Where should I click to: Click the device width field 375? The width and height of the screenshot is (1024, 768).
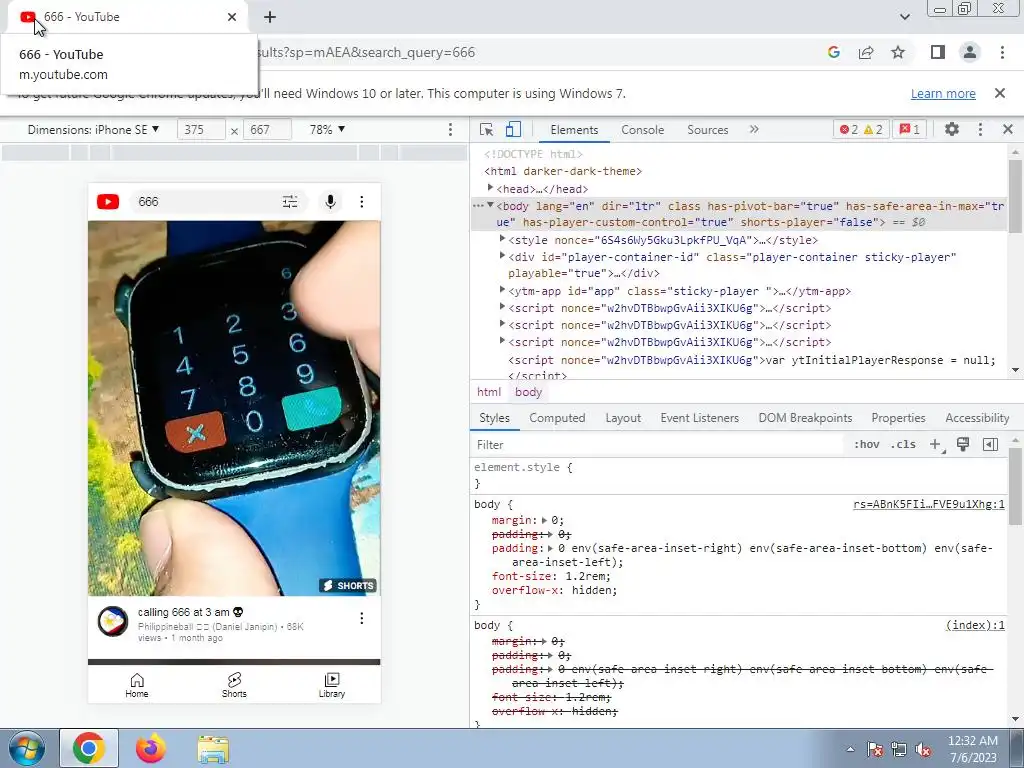click(201, 129)
